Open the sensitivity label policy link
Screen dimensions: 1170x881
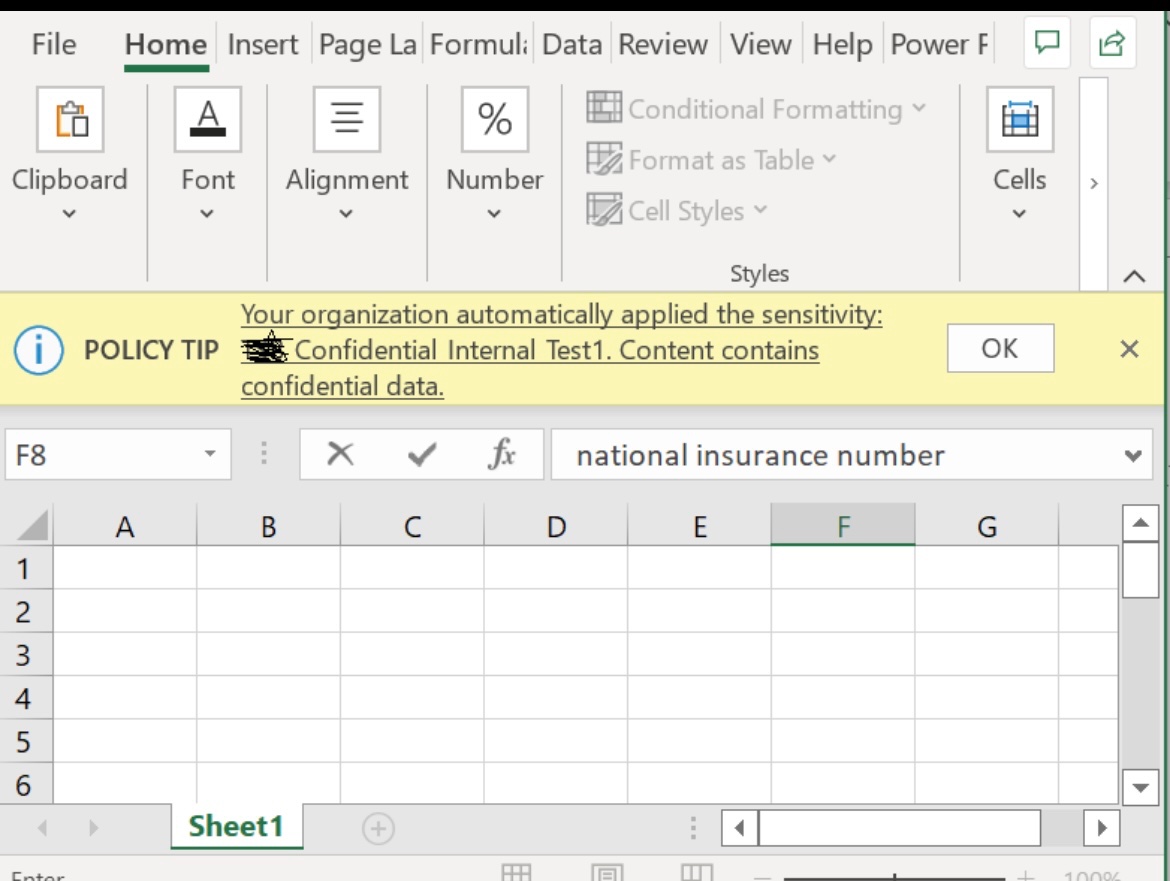point(561,350)
